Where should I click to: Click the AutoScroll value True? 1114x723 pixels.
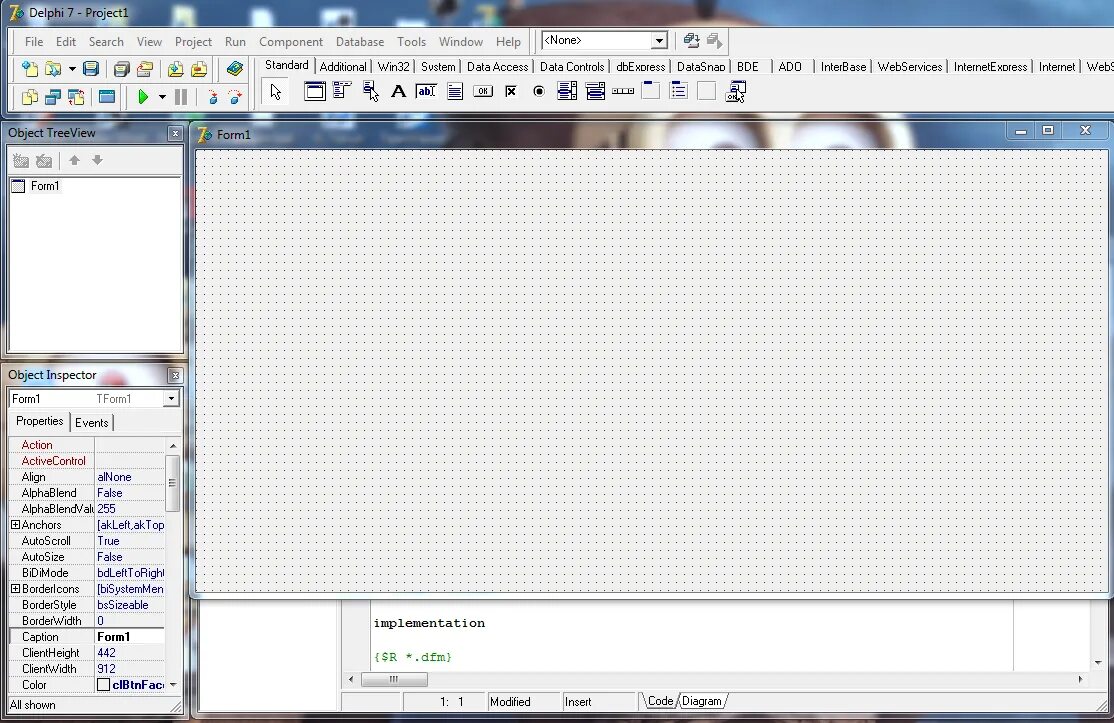(x=130, y=541)
